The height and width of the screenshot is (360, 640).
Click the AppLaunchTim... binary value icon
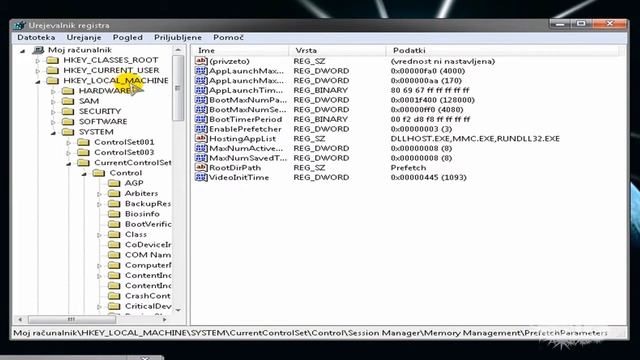coord(201,90)
